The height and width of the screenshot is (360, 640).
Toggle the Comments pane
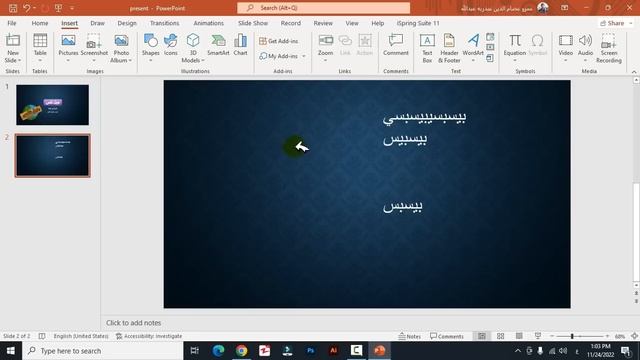447,336
